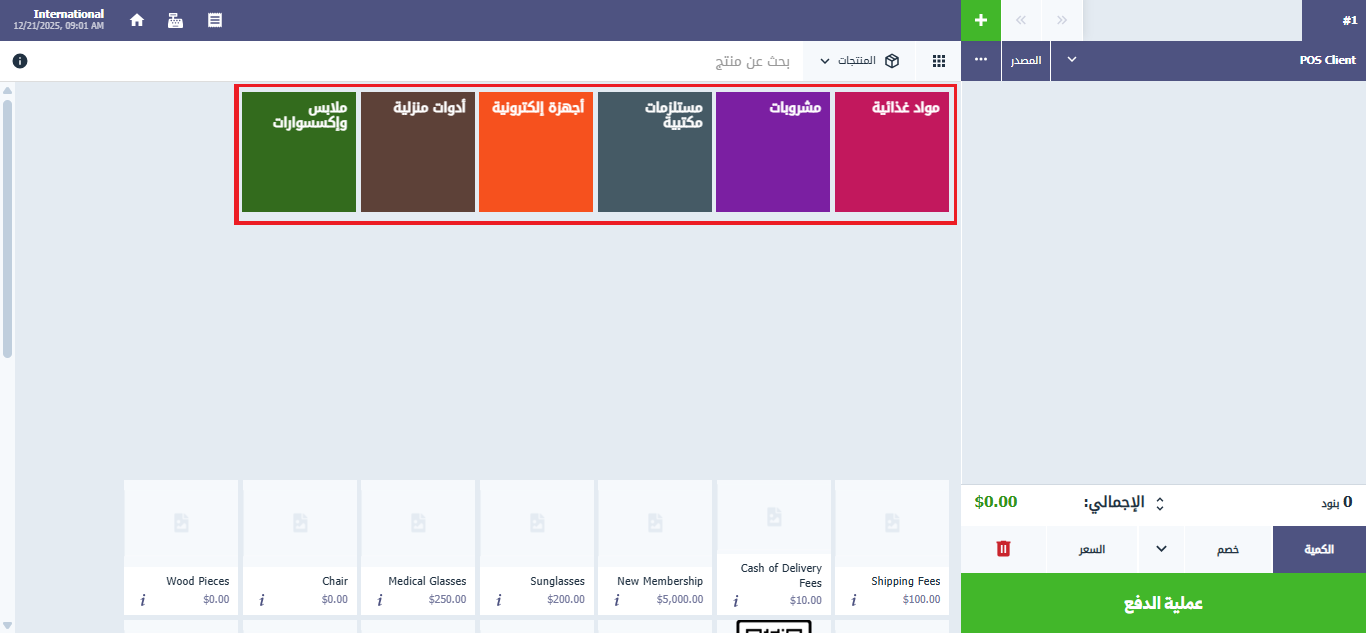The width and height of the screenshot is (1366, 633).
Task: Click the red trash delete icon
Action: pos(1004,549)
